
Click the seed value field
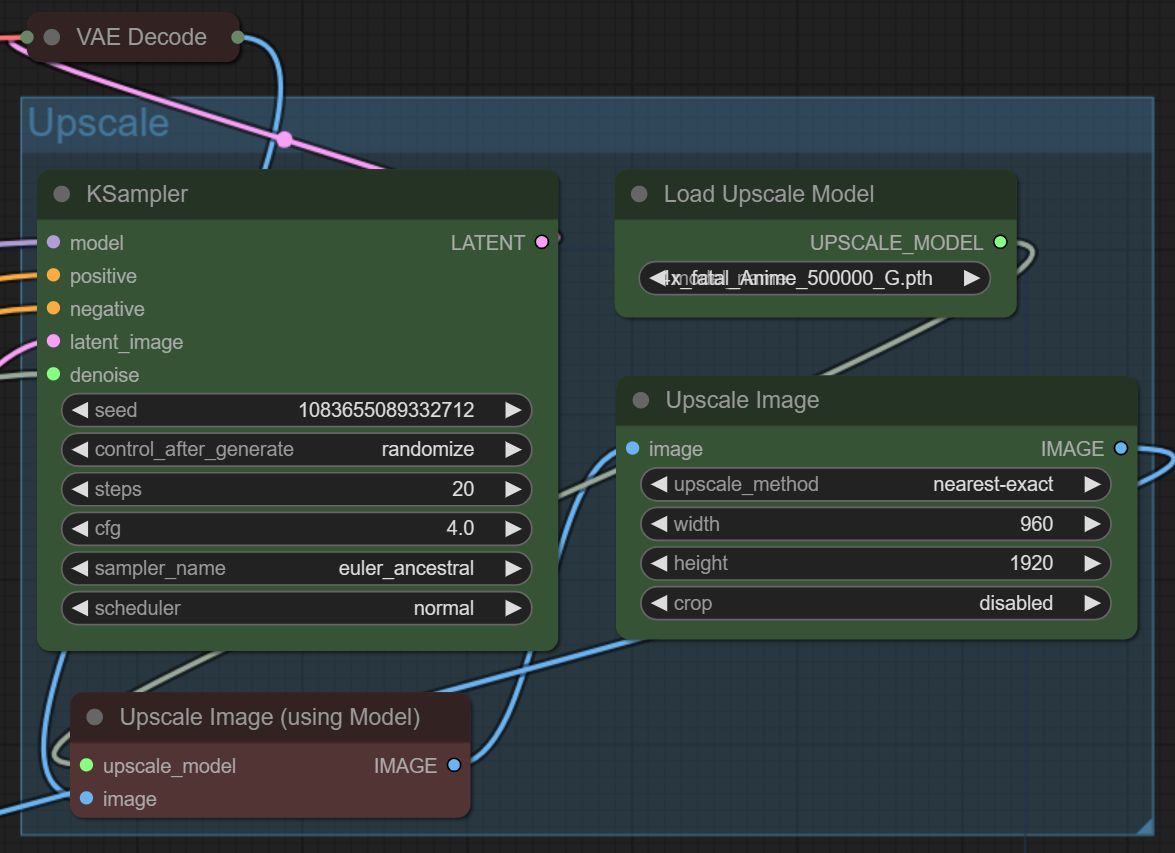click(297, 410)
